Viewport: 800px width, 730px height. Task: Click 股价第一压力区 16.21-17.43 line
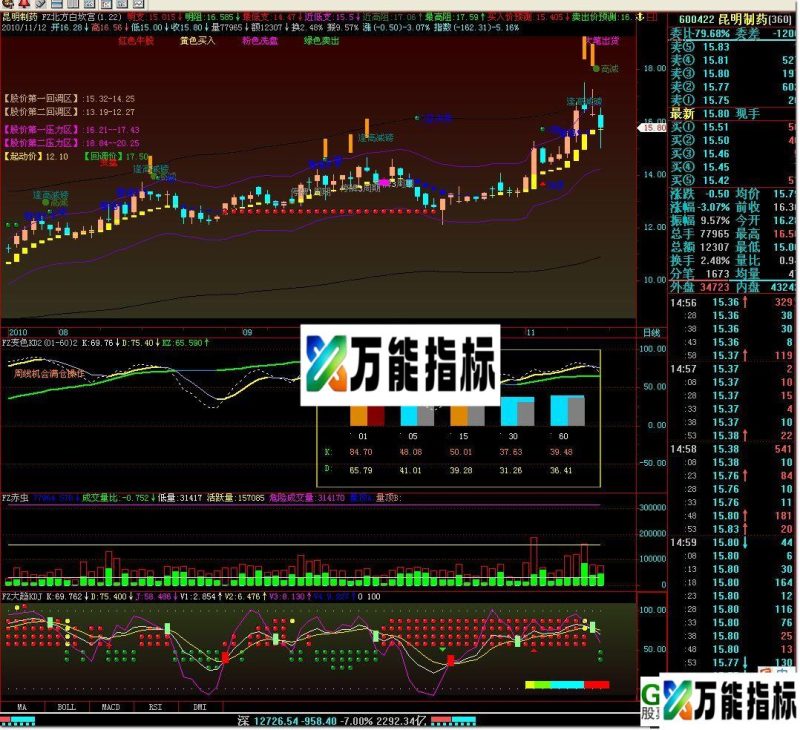[x=71, y=130]
